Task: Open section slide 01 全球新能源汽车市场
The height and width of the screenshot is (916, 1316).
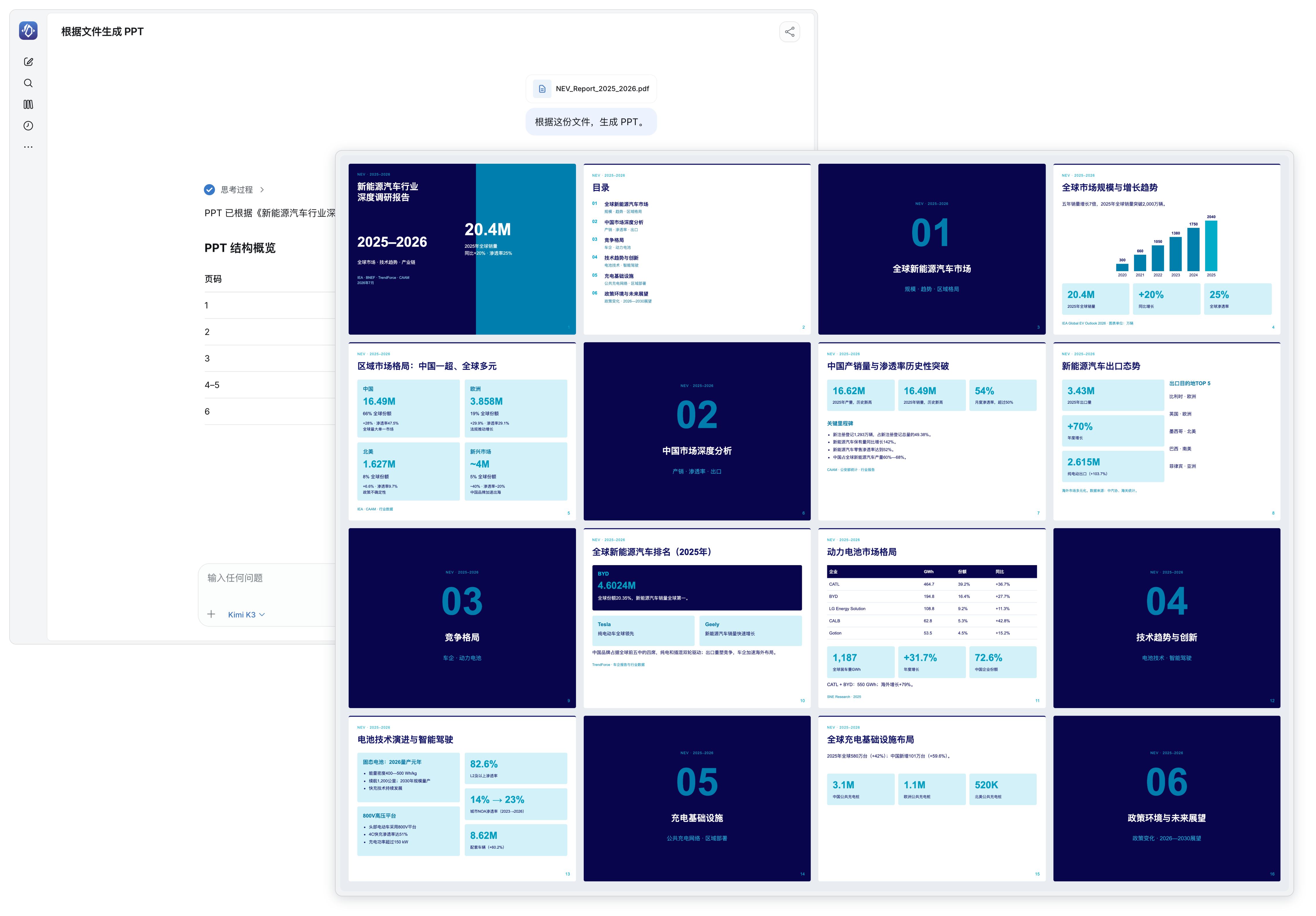Action: pos(932,249)
